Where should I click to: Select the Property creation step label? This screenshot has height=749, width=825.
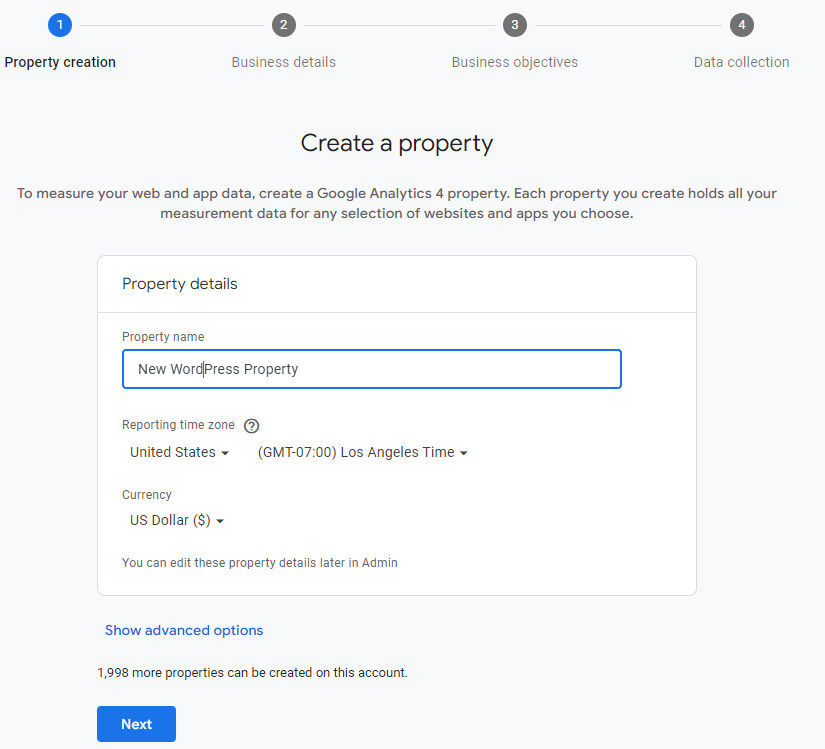point(60,61)
